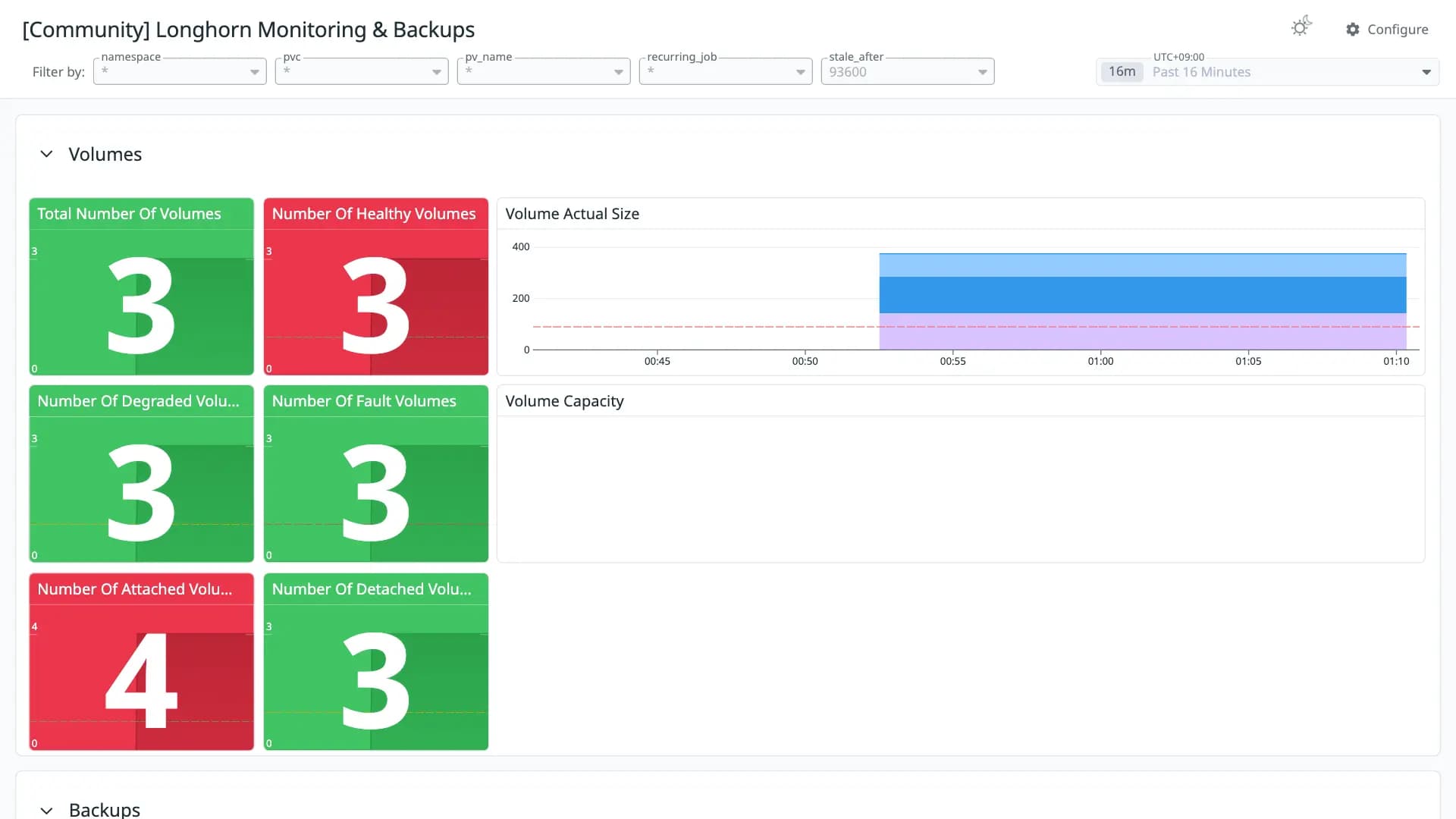Click the 00:55 x-axis label
This screenshot has width=1456, height=819.
click(x=953, y=362)
